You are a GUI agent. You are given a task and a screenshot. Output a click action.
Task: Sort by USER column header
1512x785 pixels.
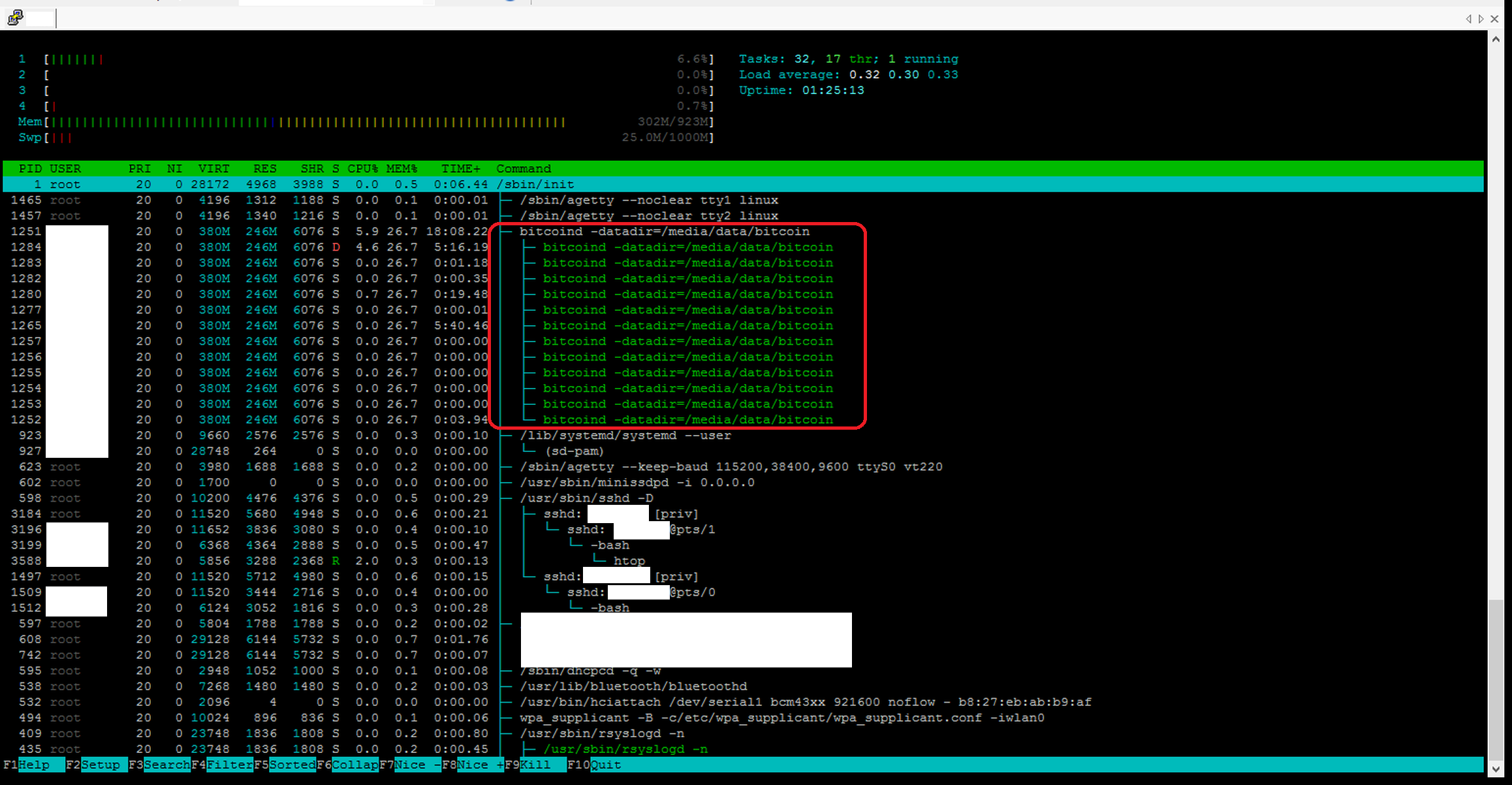pos(65,168)
